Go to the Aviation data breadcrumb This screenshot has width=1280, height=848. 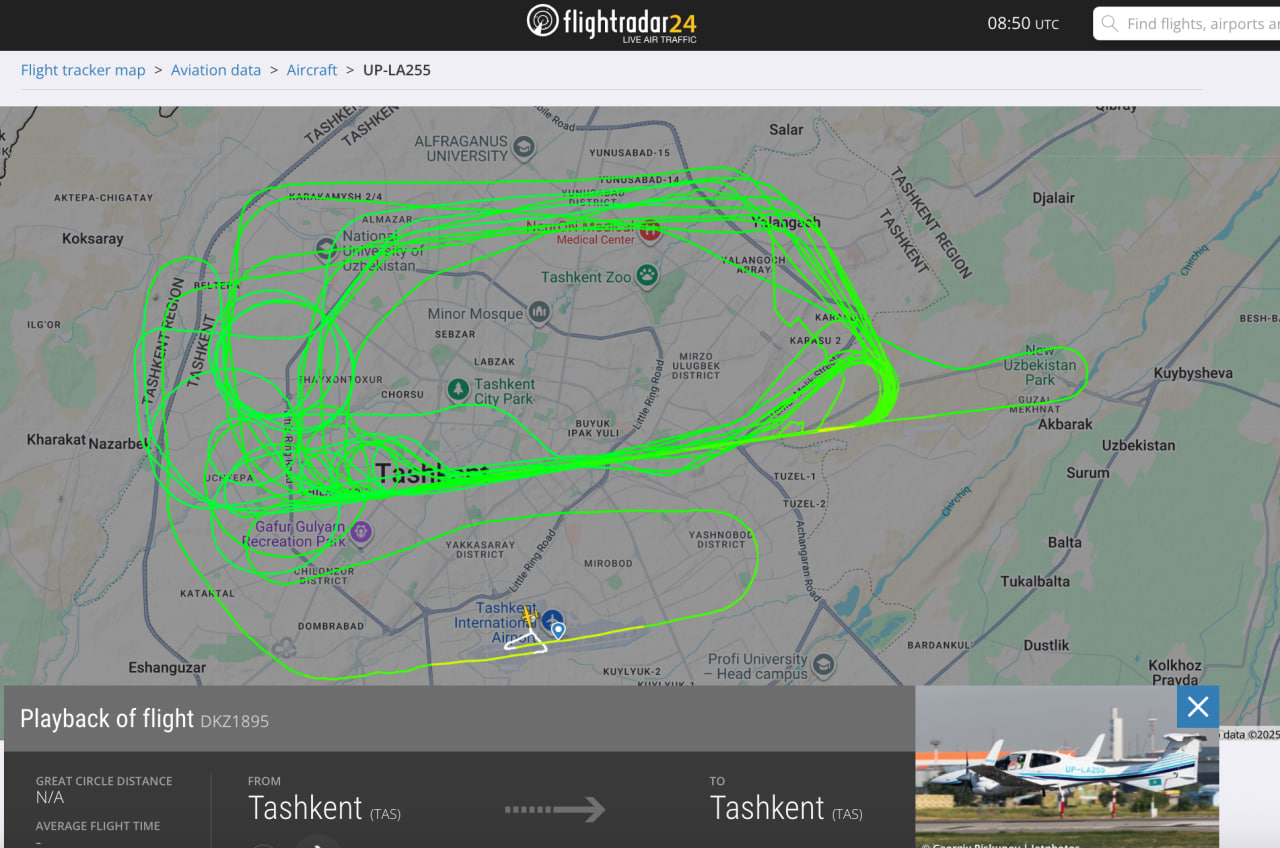point(216,70)
